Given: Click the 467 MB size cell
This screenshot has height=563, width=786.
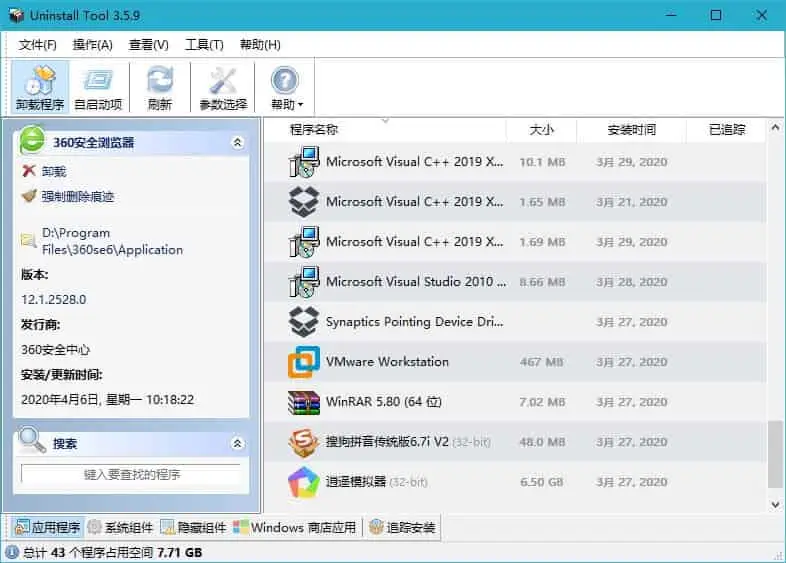Looking at the screenshot, I should tap(541, 362).
